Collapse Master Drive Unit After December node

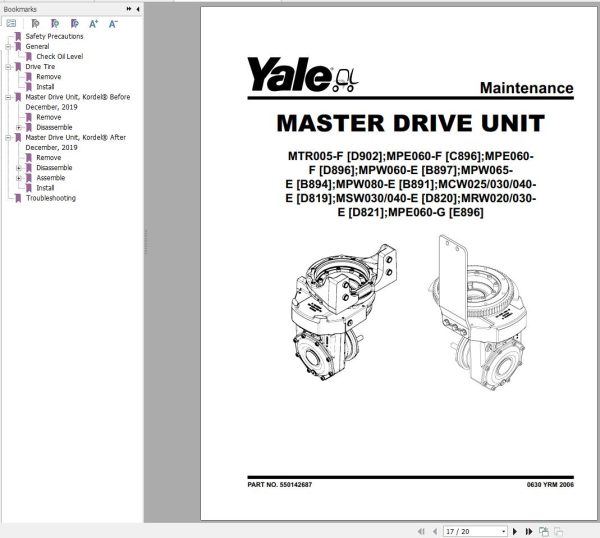pos(8,138)
